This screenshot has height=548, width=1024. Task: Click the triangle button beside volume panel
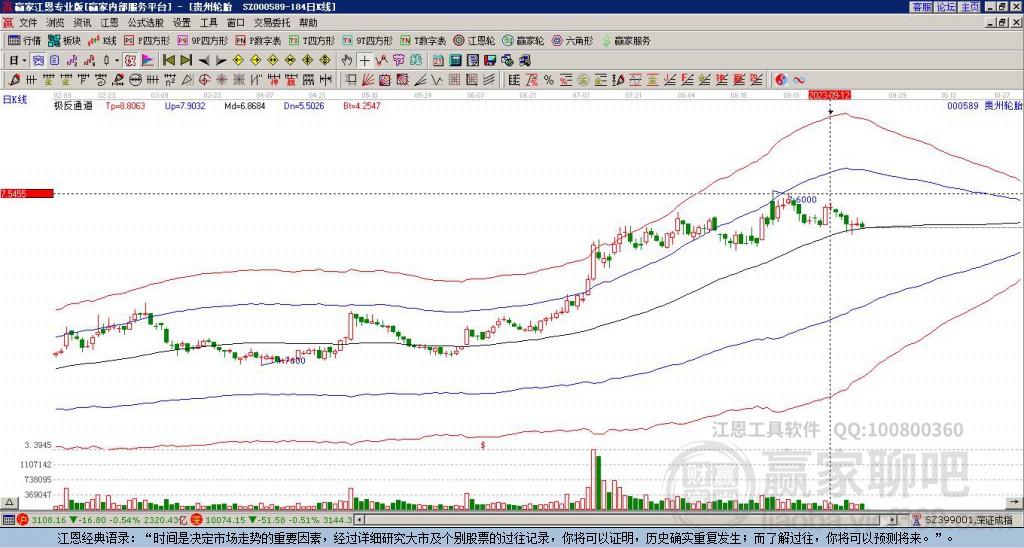pos(9,502)
